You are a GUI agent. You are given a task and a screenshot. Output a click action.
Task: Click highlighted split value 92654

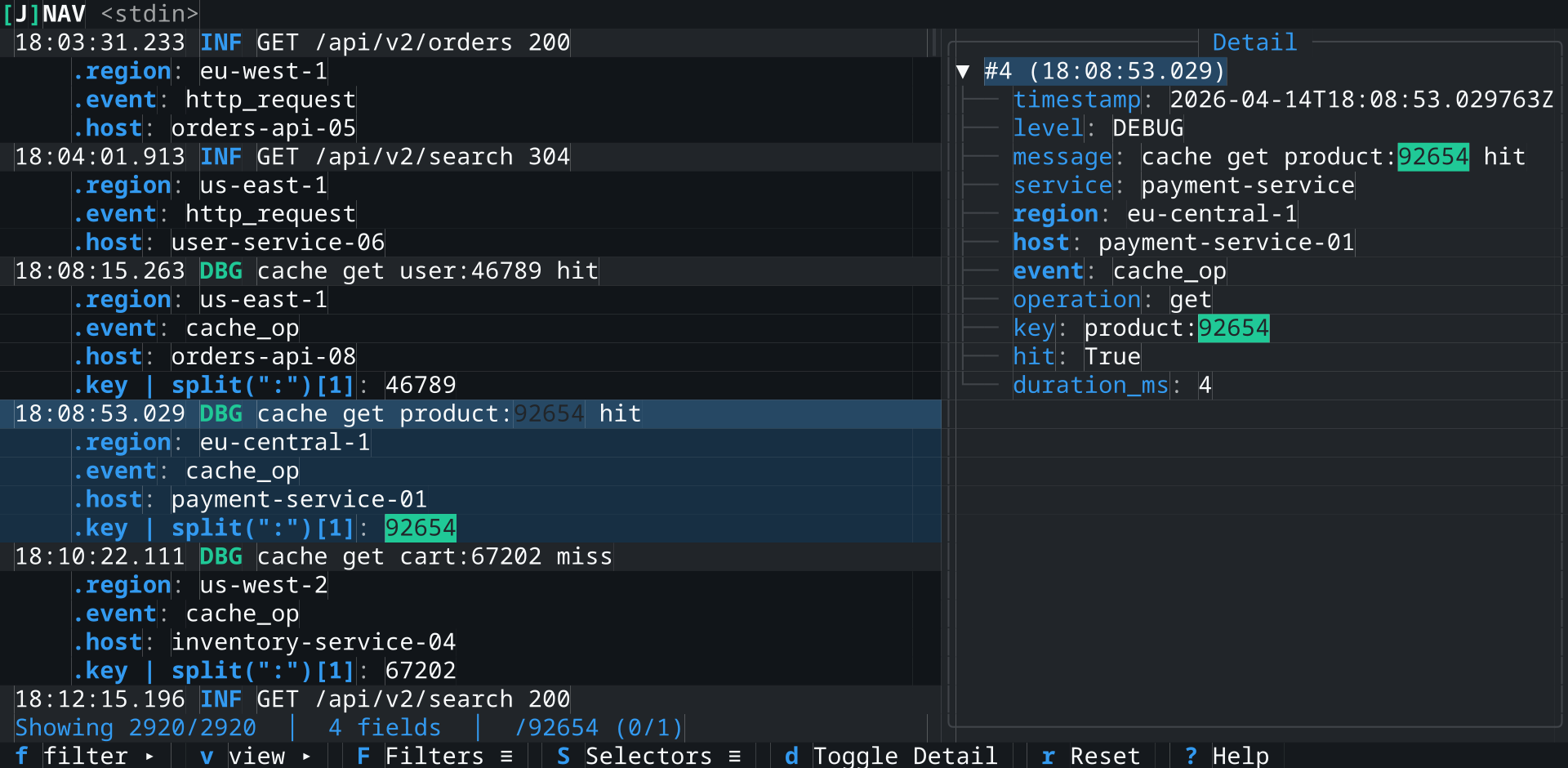(x=421, y=529)
